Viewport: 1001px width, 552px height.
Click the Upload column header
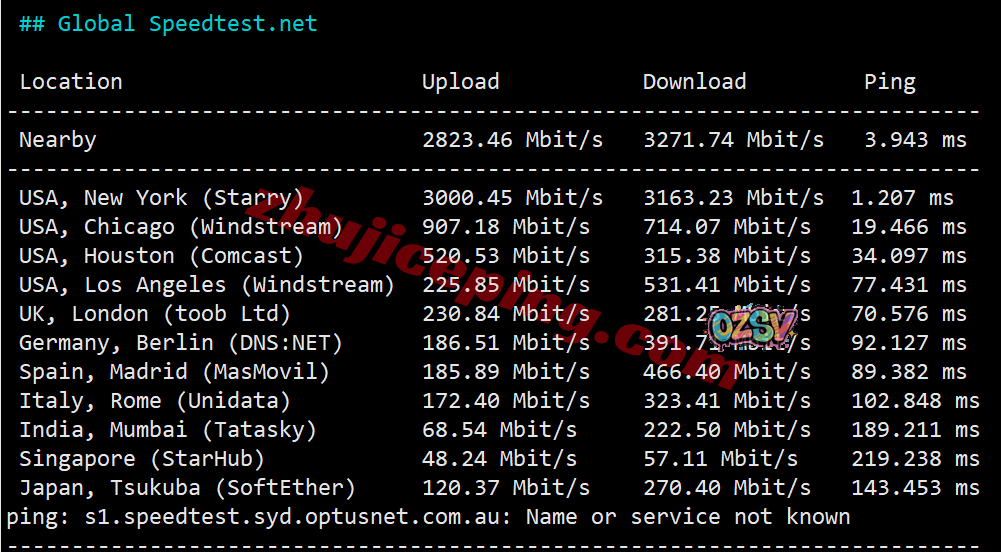pos(460,82)
